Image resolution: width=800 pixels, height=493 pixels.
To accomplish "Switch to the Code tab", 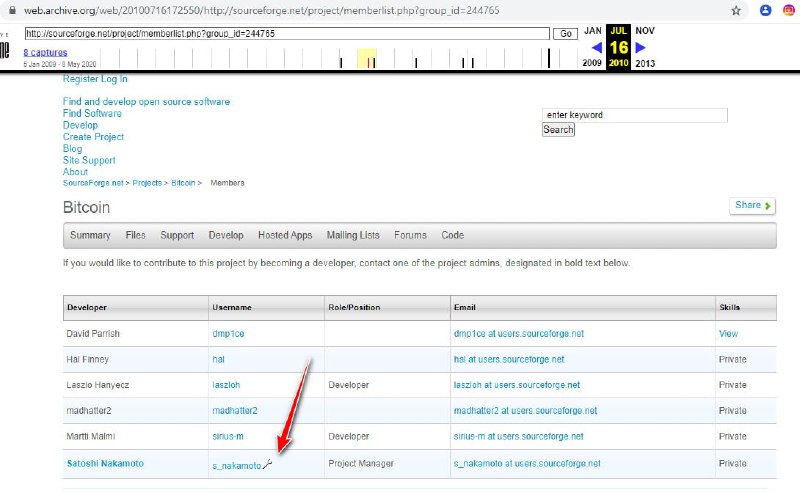I will [x=453, y=235].
